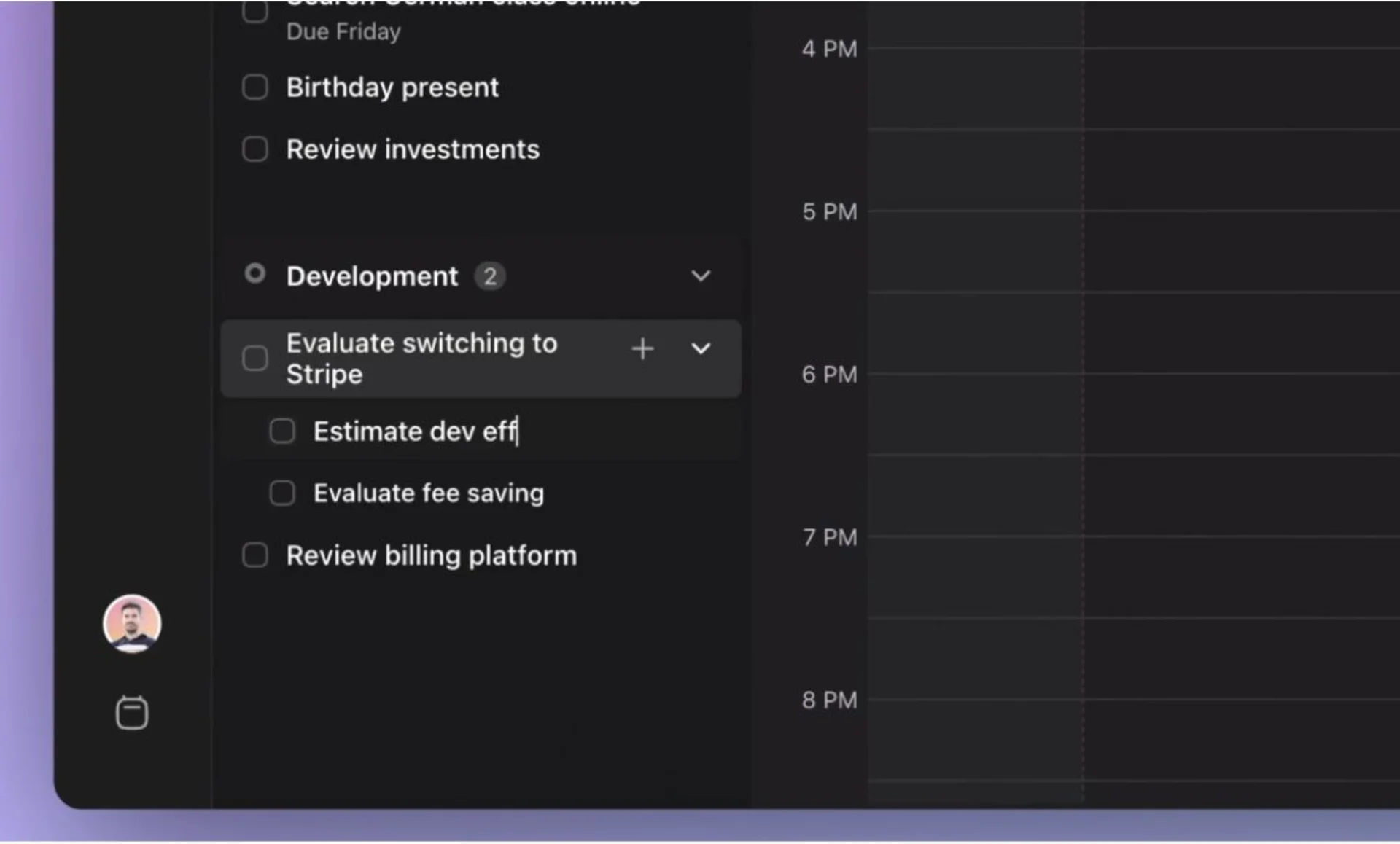Check off Review investments task

coord(255,149)
